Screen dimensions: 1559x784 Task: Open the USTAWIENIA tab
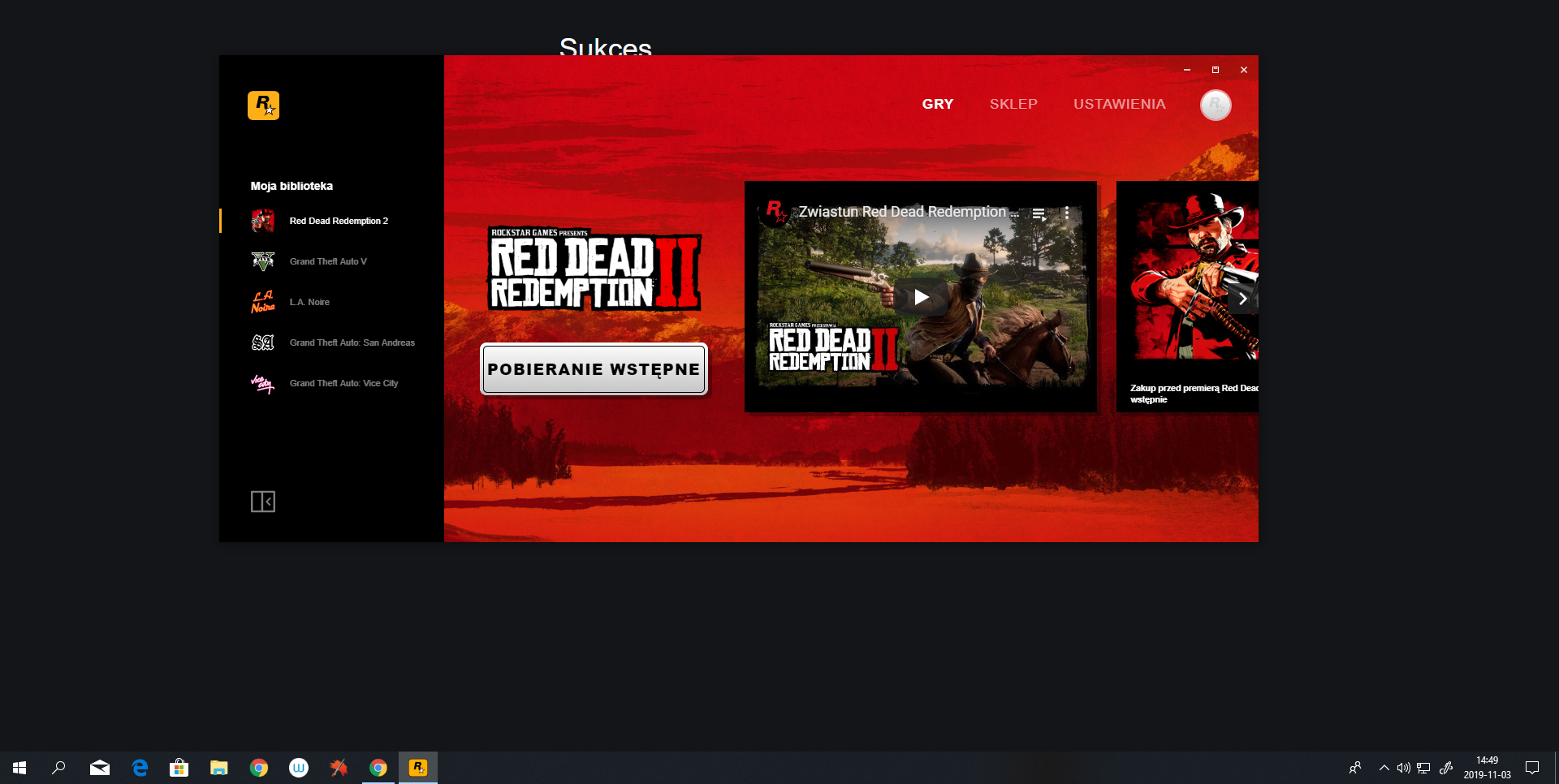pos(1120,104)
